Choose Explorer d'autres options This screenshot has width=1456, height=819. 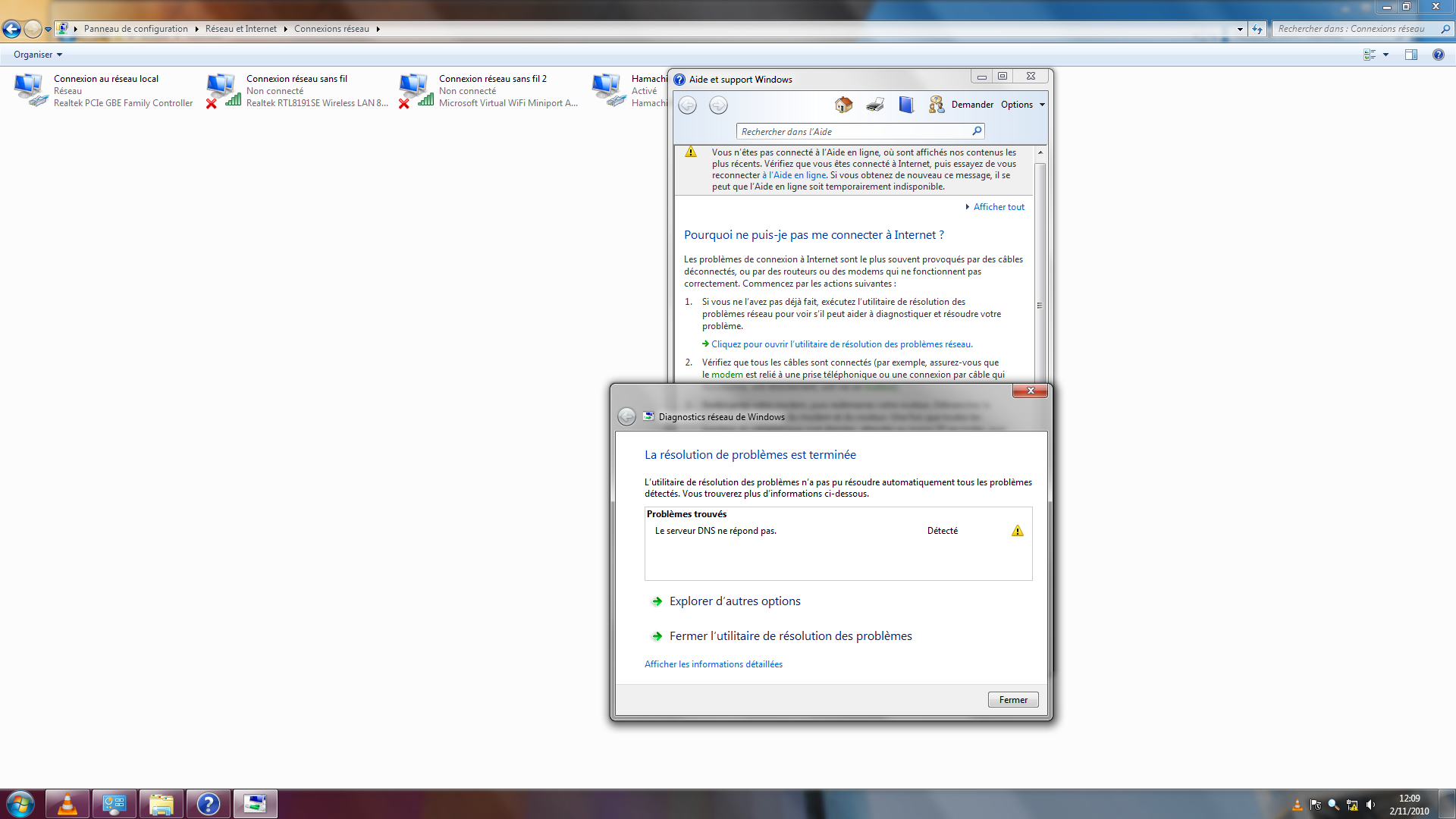pos(734,601)
